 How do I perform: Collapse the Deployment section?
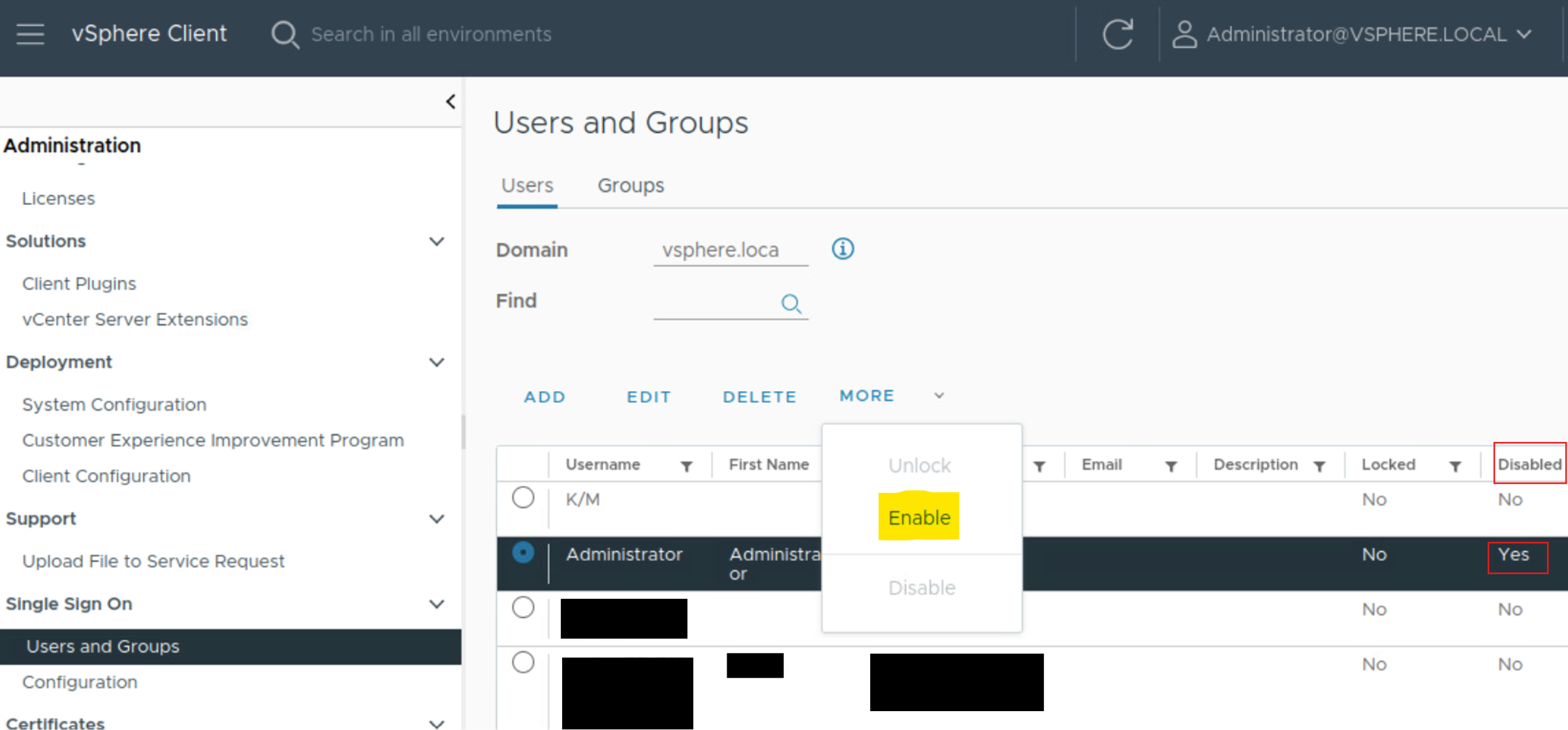coord(436,362)
